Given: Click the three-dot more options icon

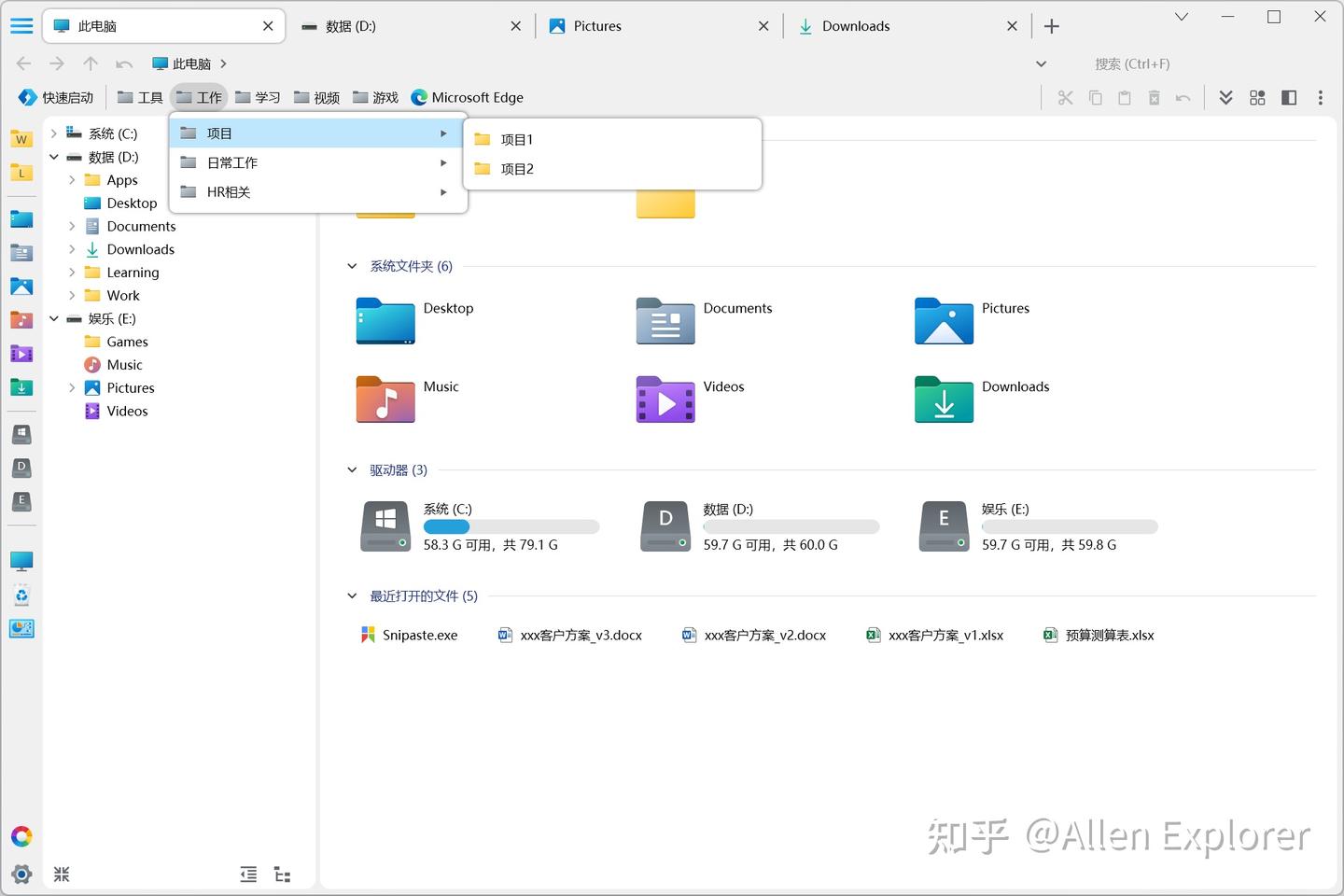Looking at the screenshot, I should pyautogui.click(x=1321, y=97).
